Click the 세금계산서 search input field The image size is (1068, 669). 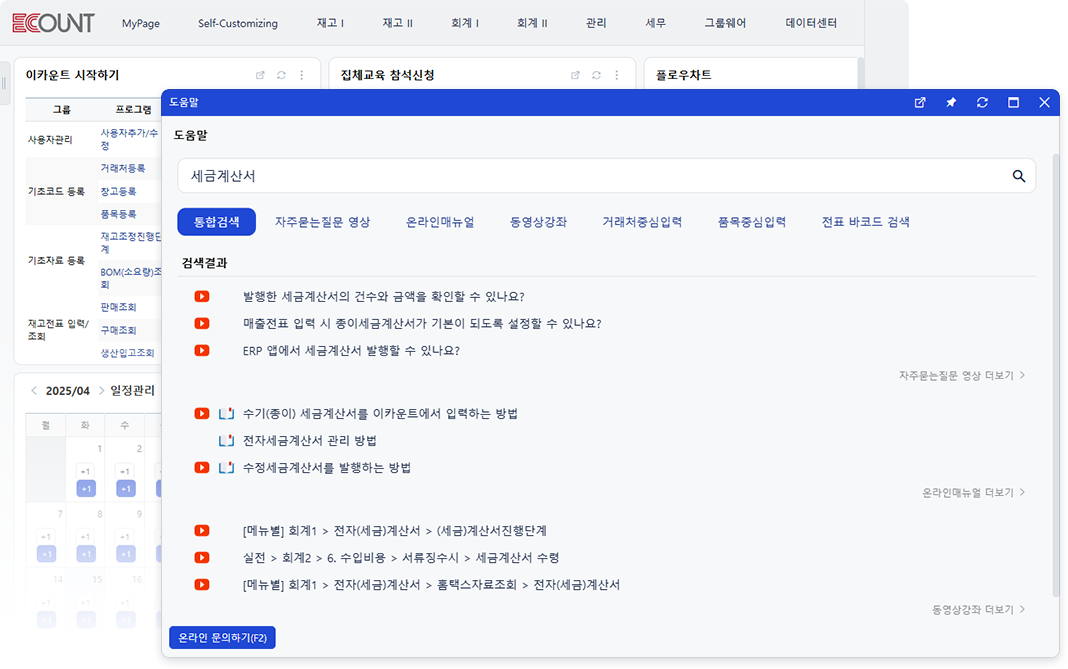590,176
